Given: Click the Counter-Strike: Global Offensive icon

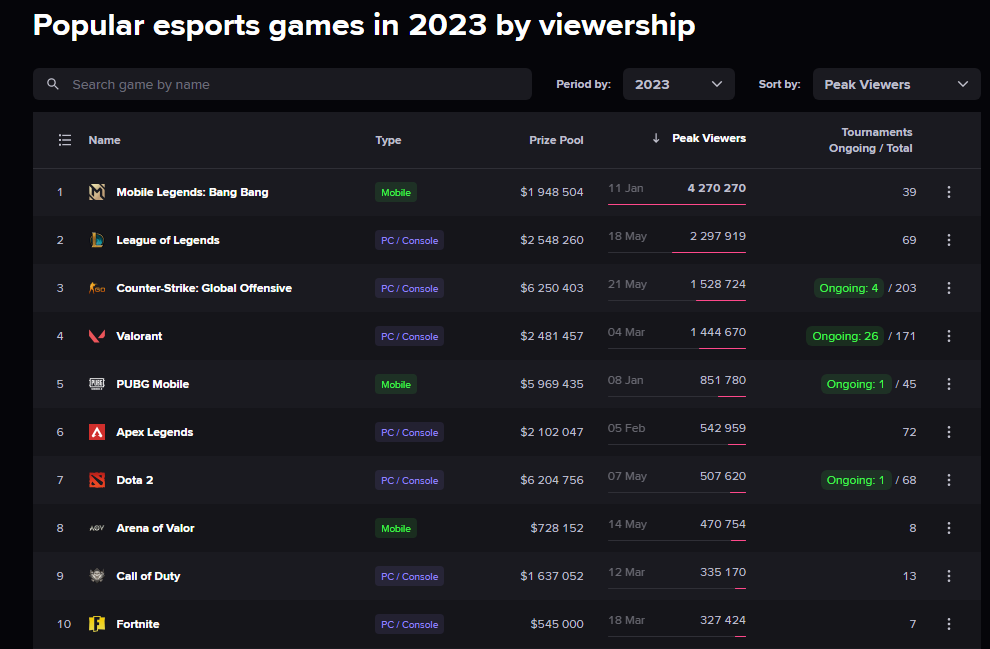Looking at the screenshot, I should coord(97,288).
